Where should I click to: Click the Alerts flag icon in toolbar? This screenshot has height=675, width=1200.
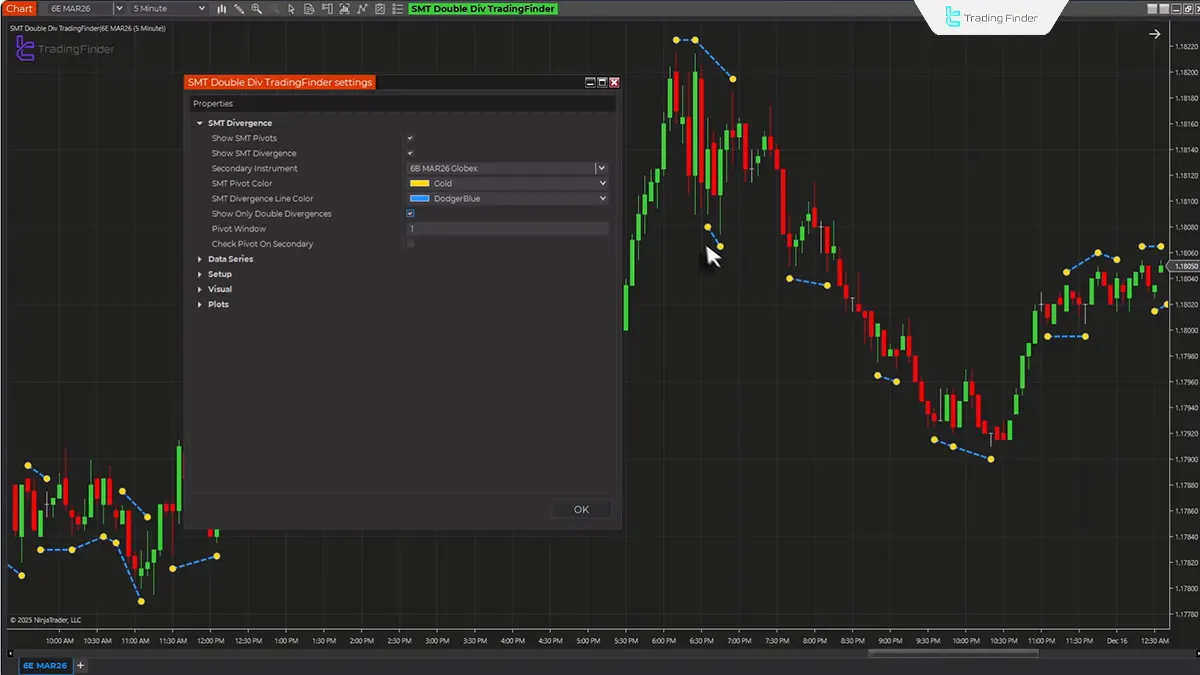pos(328,8)
